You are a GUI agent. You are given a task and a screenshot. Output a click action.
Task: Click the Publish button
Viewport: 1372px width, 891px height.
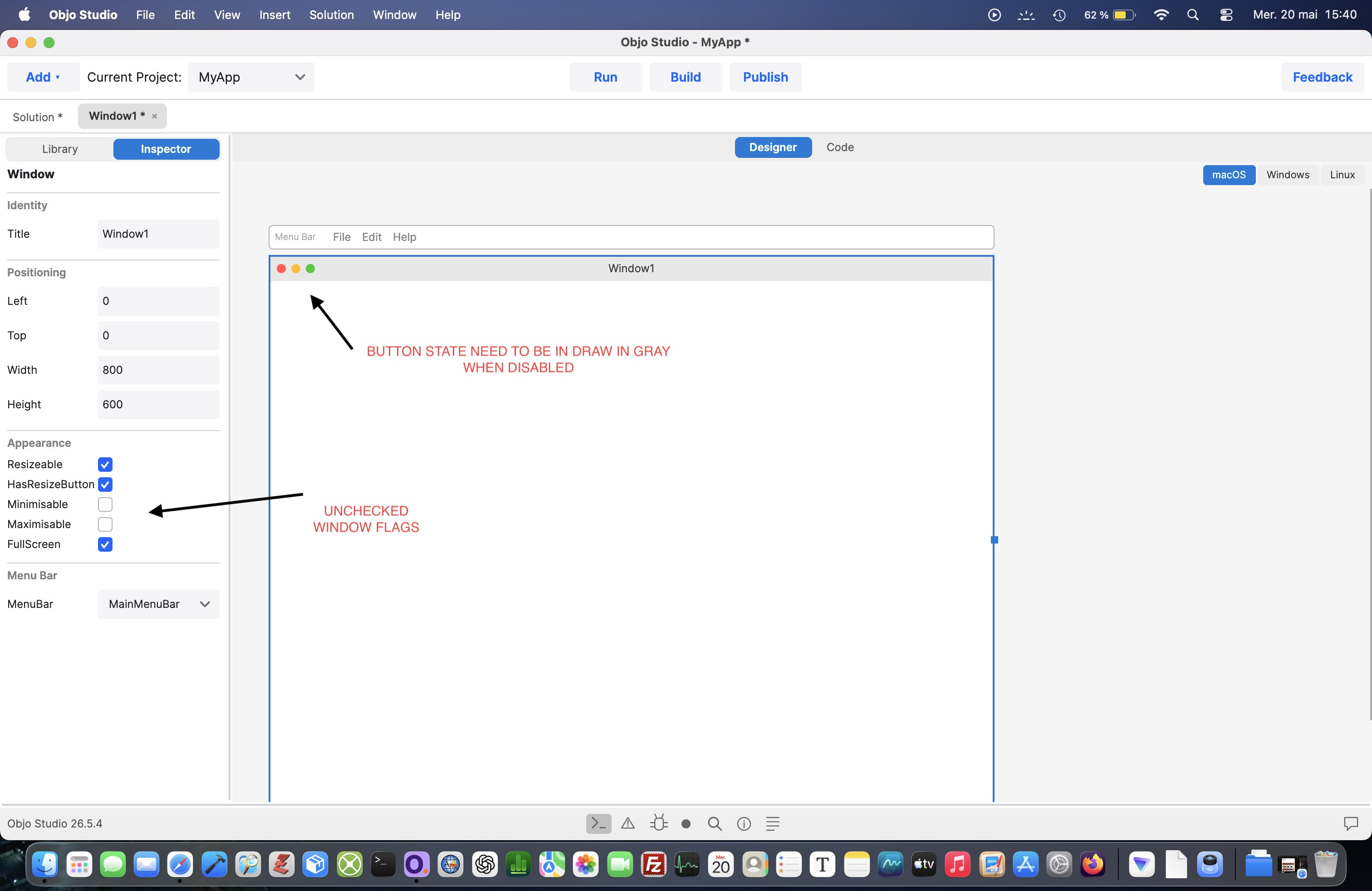click(765, 77)
